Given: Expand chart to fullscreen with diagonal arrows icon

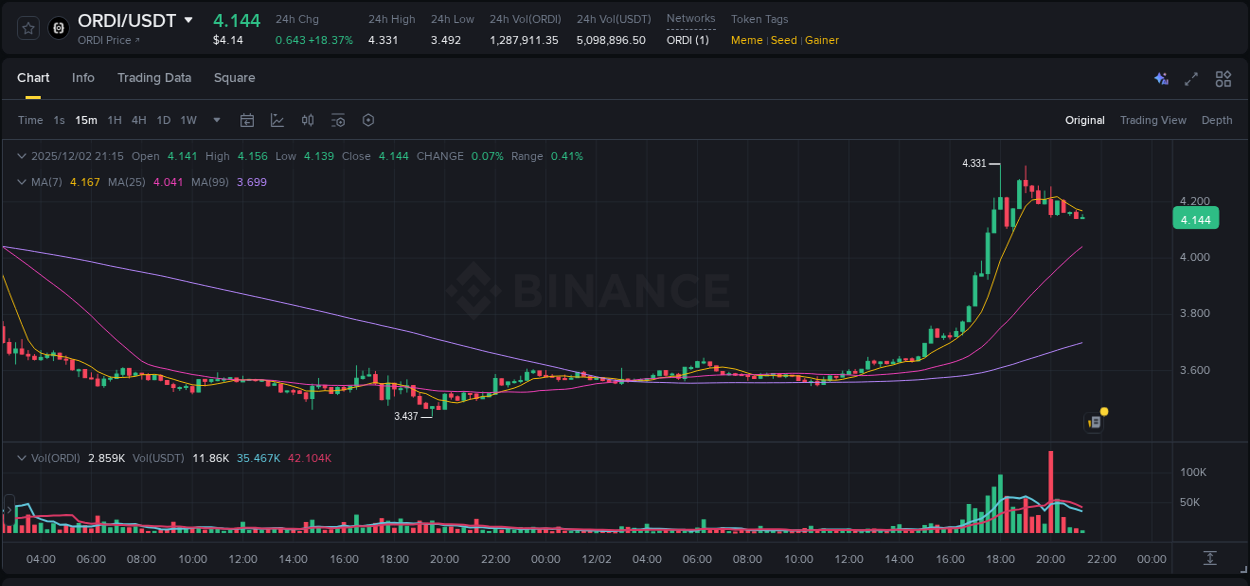Looking at the screenshot, I should click(x=1190, y=78).
